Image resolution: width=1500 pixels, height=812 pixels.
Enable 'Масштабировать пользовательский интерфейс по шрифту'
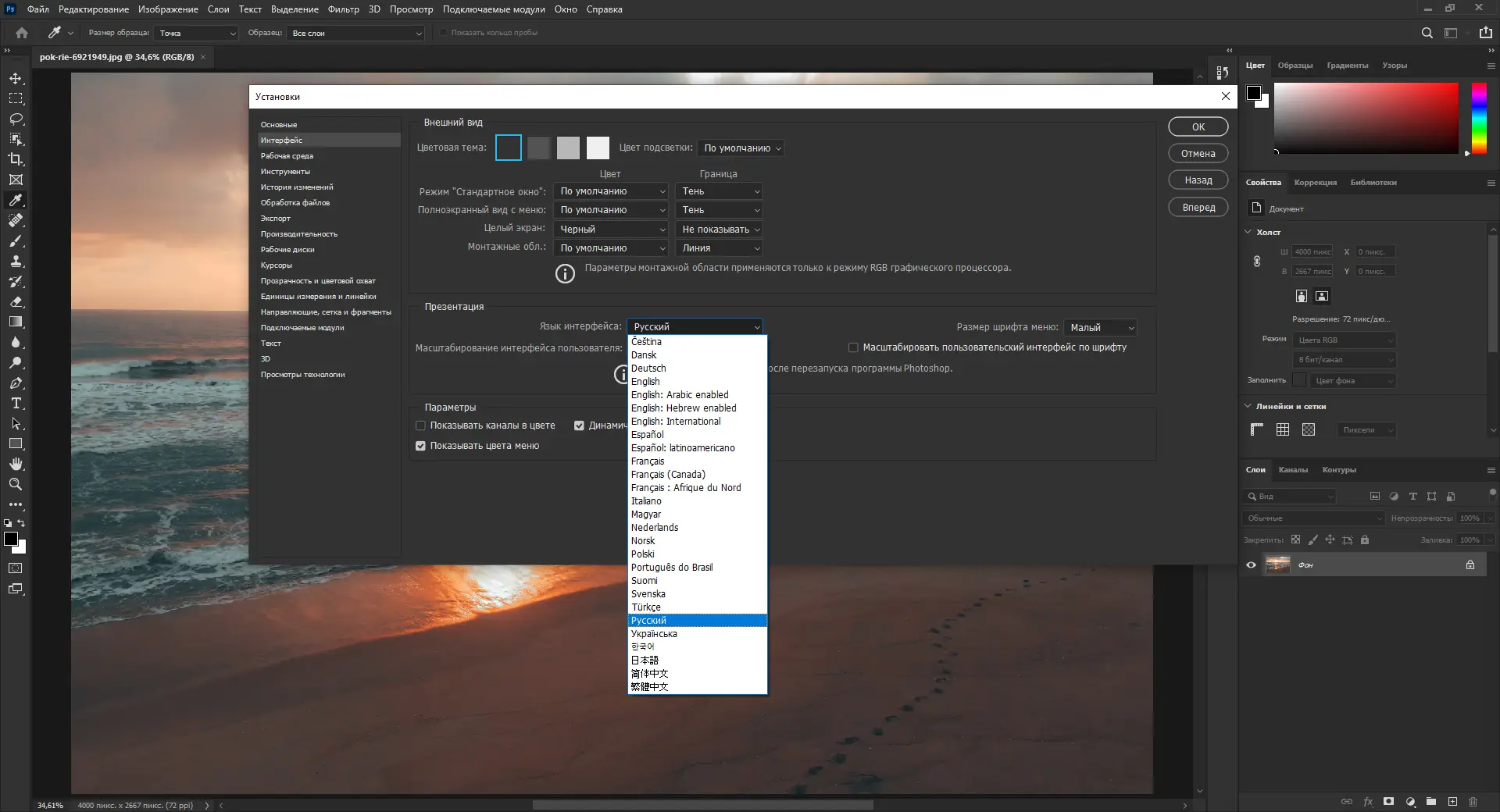click(x=853, y=347)
